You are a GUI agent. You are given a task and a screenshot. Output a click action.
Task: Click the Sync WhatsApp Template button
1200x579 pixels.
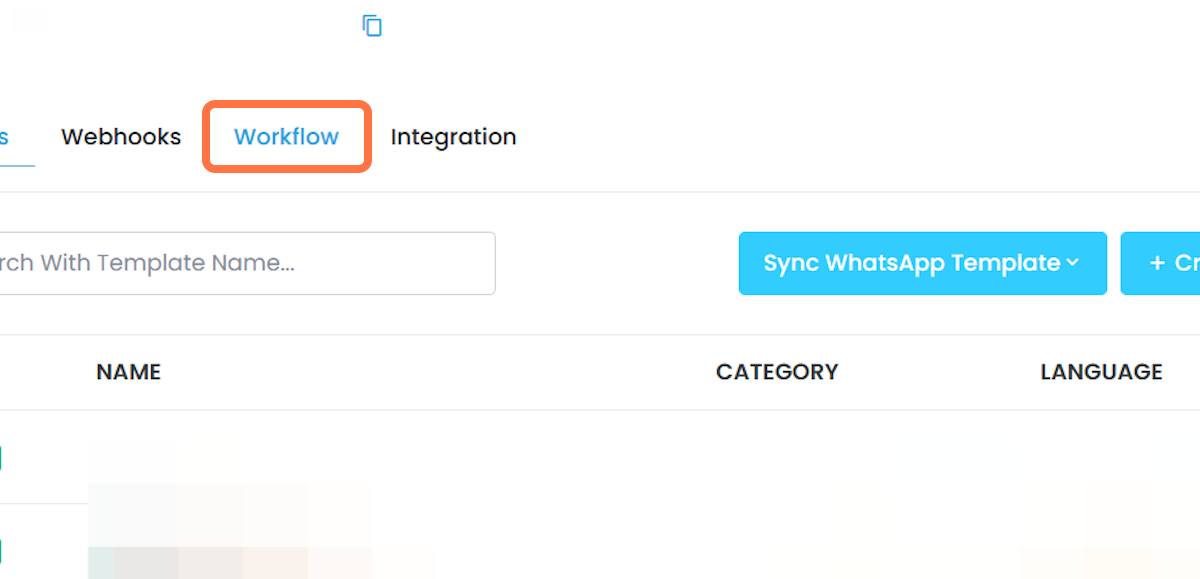pyautogui.click(x=922, y=263)
